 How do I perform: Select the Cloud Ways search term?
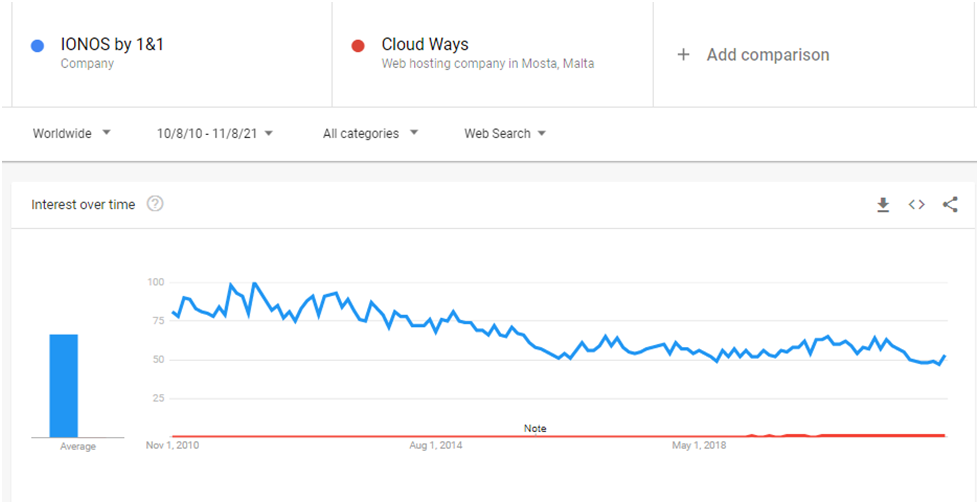tap(425, 44)
